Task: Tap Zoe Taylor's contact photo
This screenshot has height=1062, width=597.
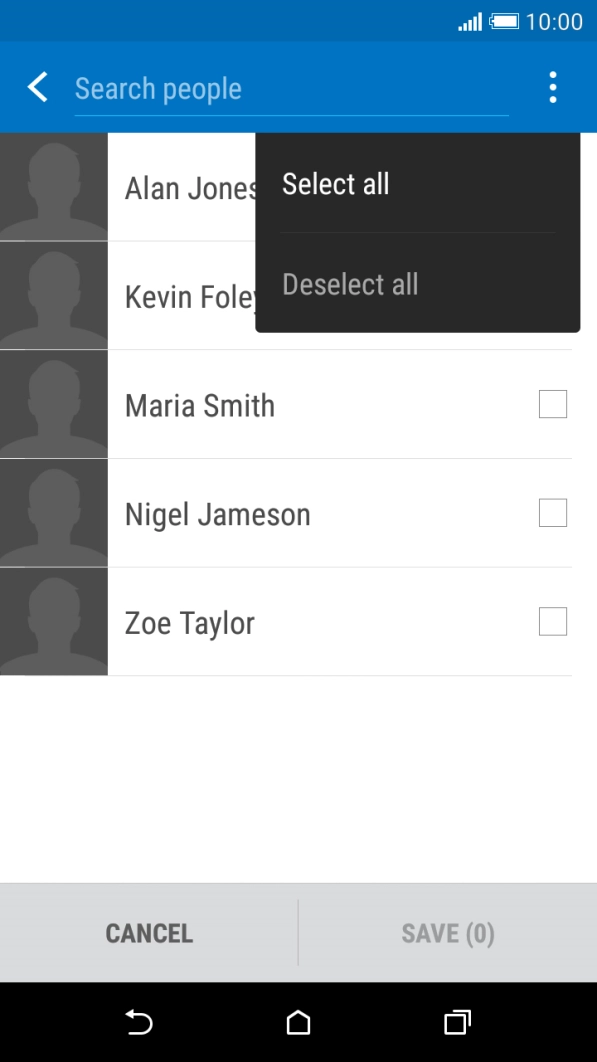Action: 53,621
